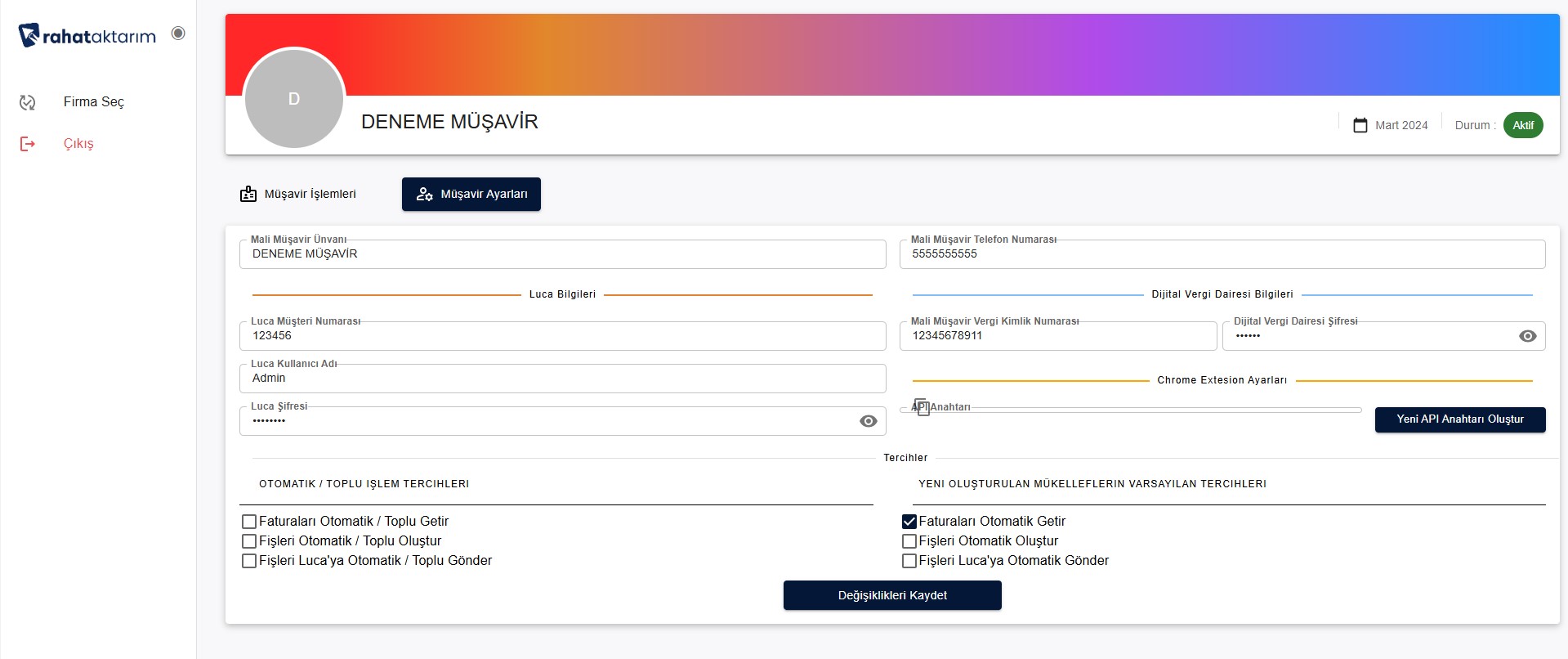This screenshot has width=1568, height=659.
Task: Click the rahataktarım logo
Action: pos(87,35)
